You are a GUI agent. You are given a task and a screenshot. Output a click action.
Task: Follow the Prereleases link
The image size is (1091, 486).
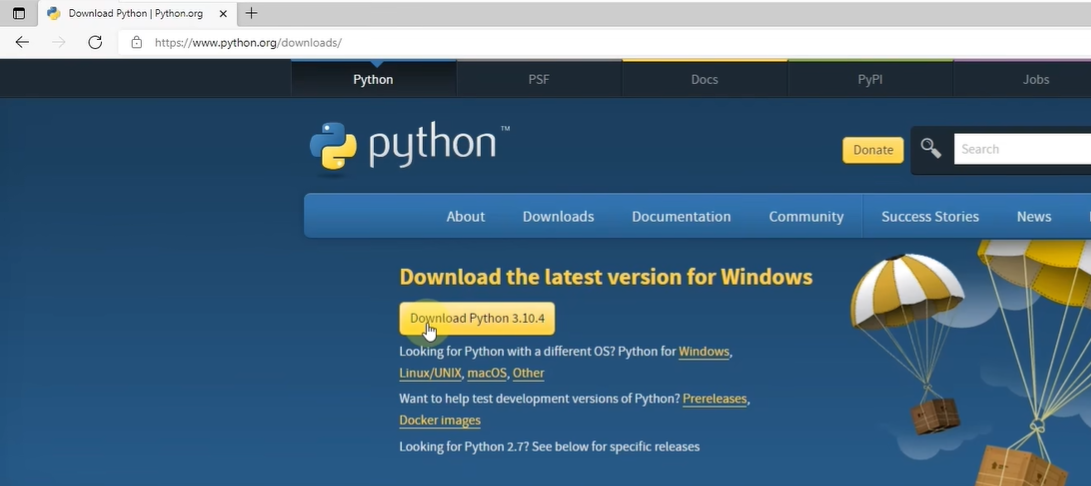pos(715,399)
